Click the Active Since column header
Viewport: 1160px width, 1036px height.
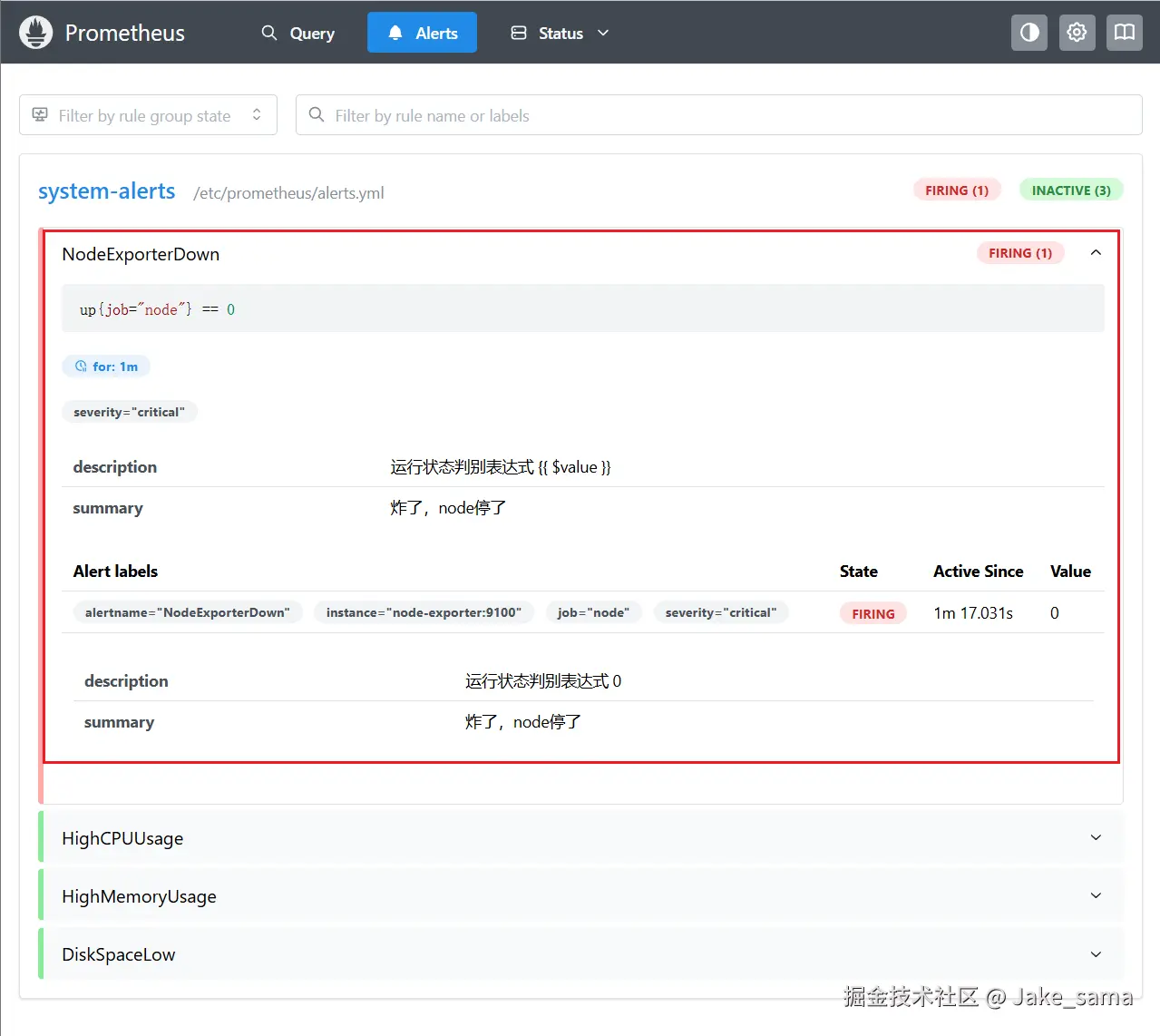tap(979, 571)
